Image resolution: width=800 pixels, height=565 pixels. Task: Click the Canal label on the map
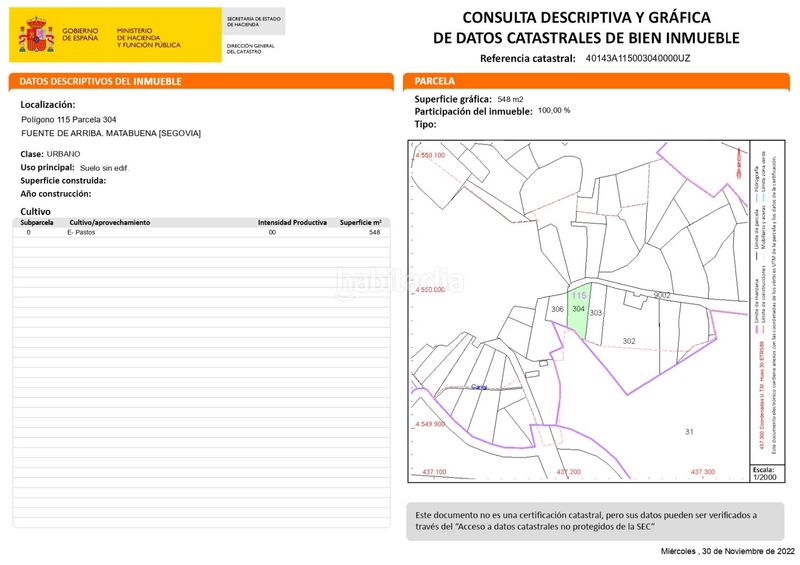click(x=479, y=387)
